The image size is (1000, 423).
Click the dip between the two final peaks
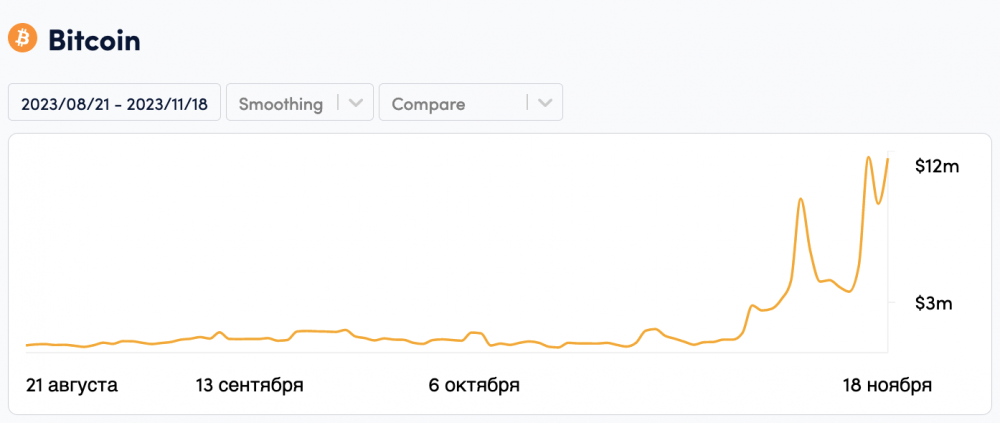[x=878, y=204]
